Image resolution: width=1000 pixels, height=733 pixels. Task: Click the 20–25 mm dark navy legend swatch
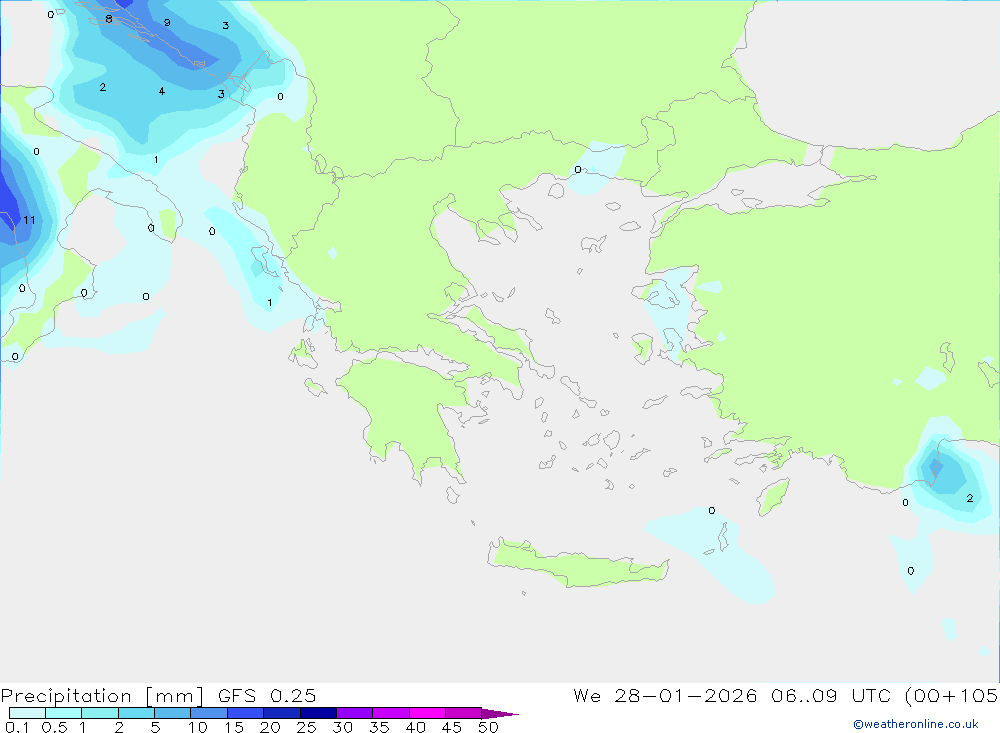pyautogui.click(x=281, y=713)
